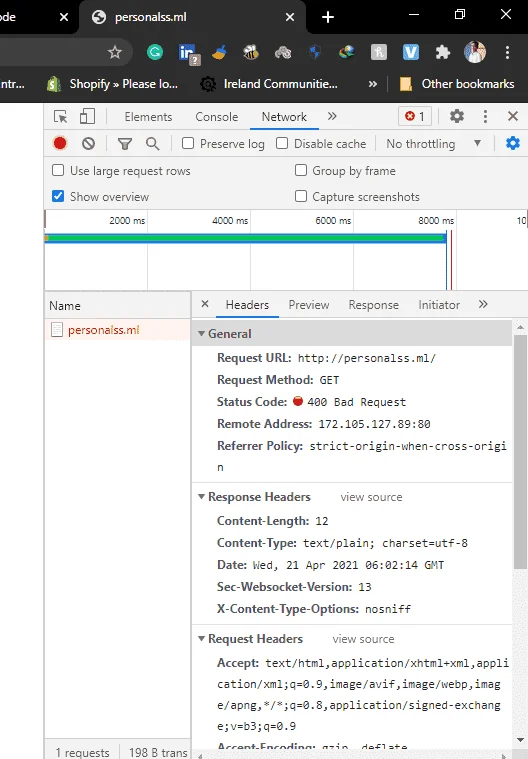This screenshot has width=528, height=759.
Task: Open the Preview tab
Action: coord(309,305)
